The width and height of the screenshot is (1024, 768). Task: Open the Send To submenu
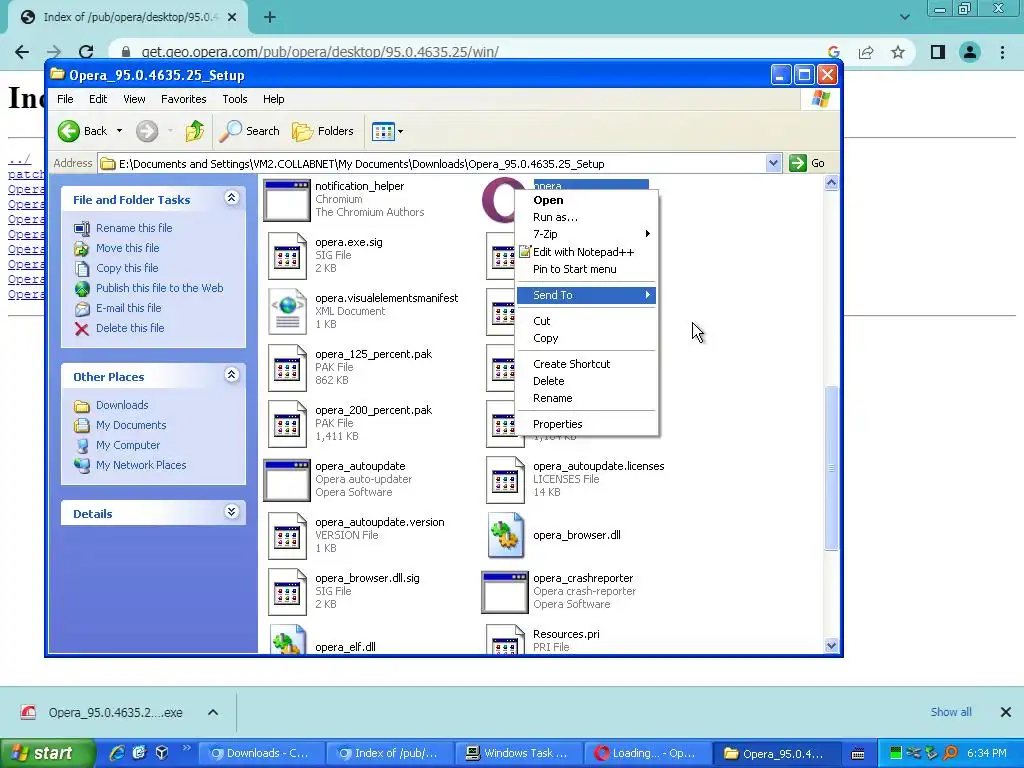[x=586, y=295]
